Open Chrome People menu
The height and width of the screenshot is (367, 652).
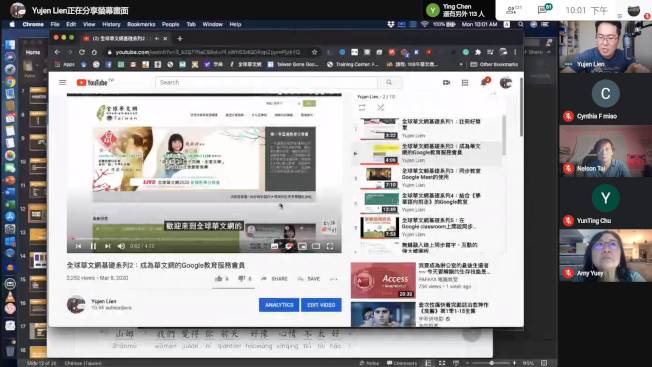pyautogui.click(x=170, y=24)
